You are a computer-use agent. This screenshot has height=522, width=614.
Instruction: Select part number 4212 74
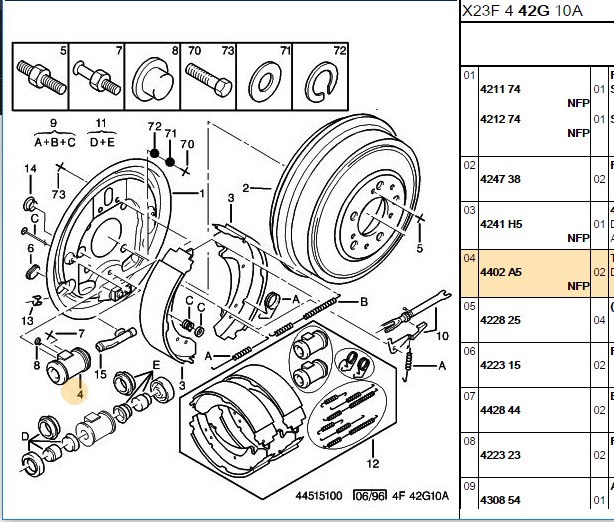click(500, 119)
